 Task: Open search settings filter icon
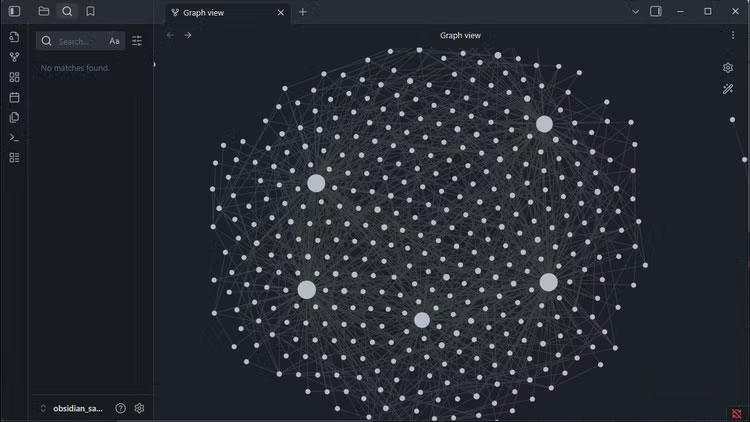(137, 41)
